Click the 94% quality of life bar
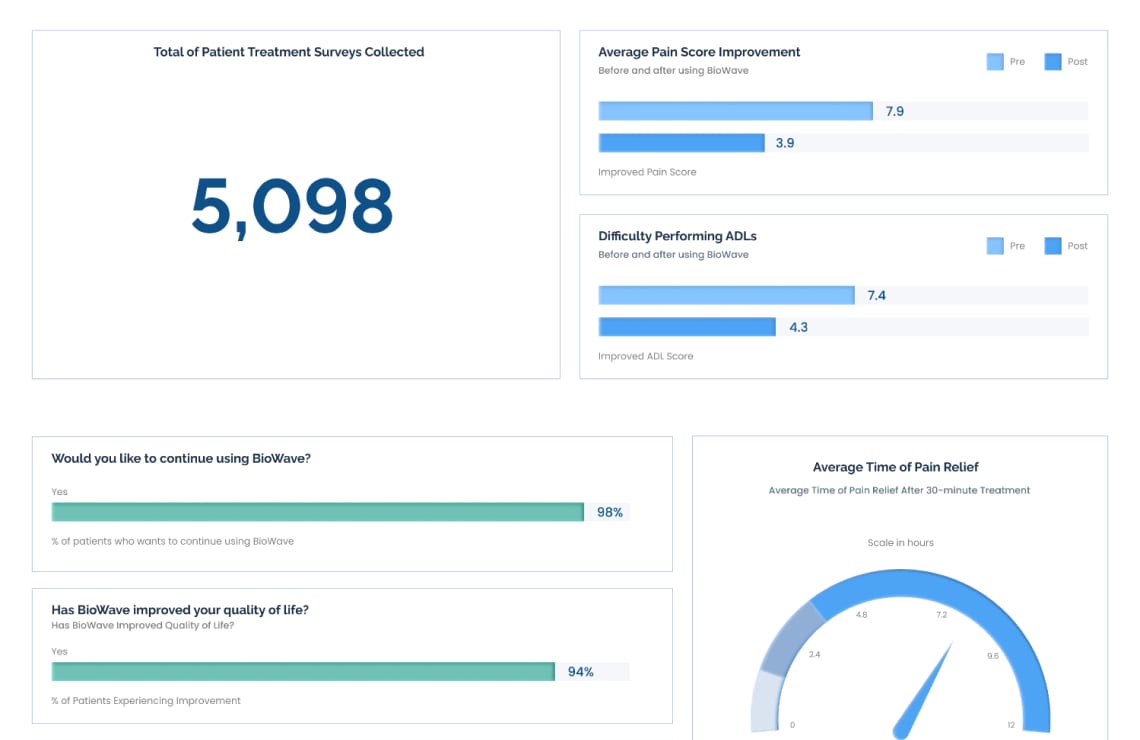Image resolution: width=1140 pixels, height=740 pixels. [303, 672]
